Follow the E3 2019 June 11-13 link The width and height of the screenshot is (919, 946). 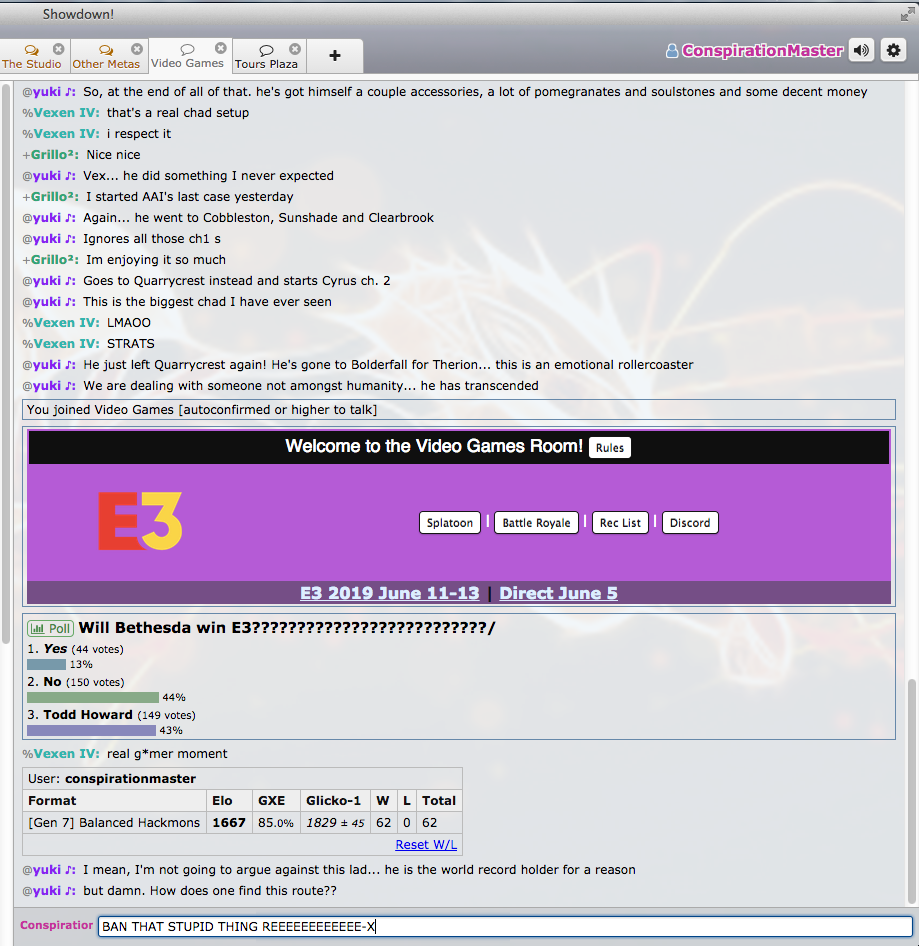[390, 593]
